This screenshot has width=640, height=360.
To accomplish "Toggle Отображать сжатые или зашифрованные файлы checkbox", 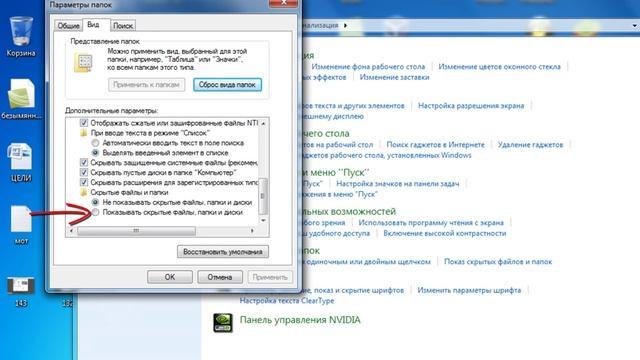I will [x=84, y=123].
